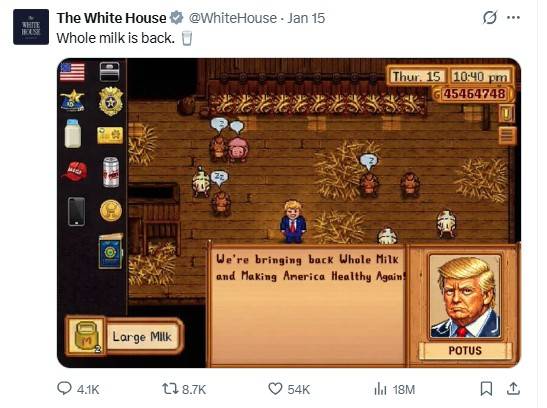The height and width of the screenshot is (408, 547).
Task: Open the three-dot more options menu
Action: click(x=513, y=17)
